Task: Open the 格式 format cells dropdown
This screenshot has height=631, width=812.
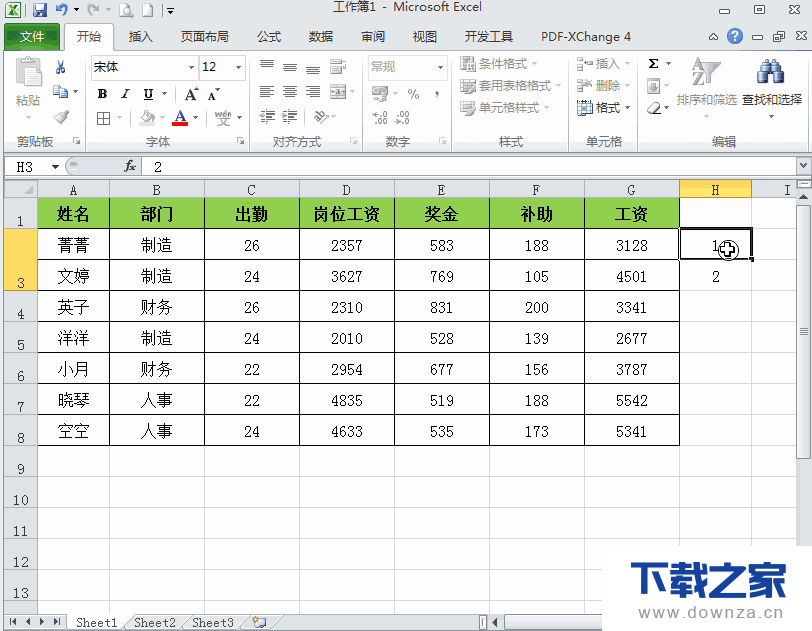Action: (603, 108)
